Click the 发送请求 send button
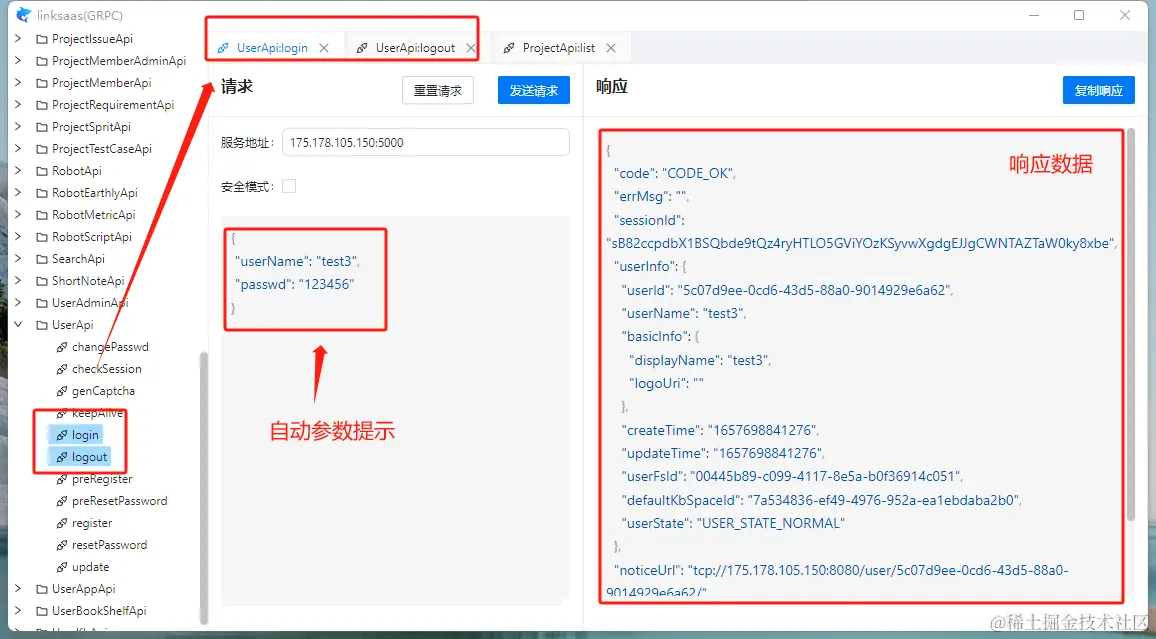The width and height of the screenshot is (1156, 639). click(534, 91)
